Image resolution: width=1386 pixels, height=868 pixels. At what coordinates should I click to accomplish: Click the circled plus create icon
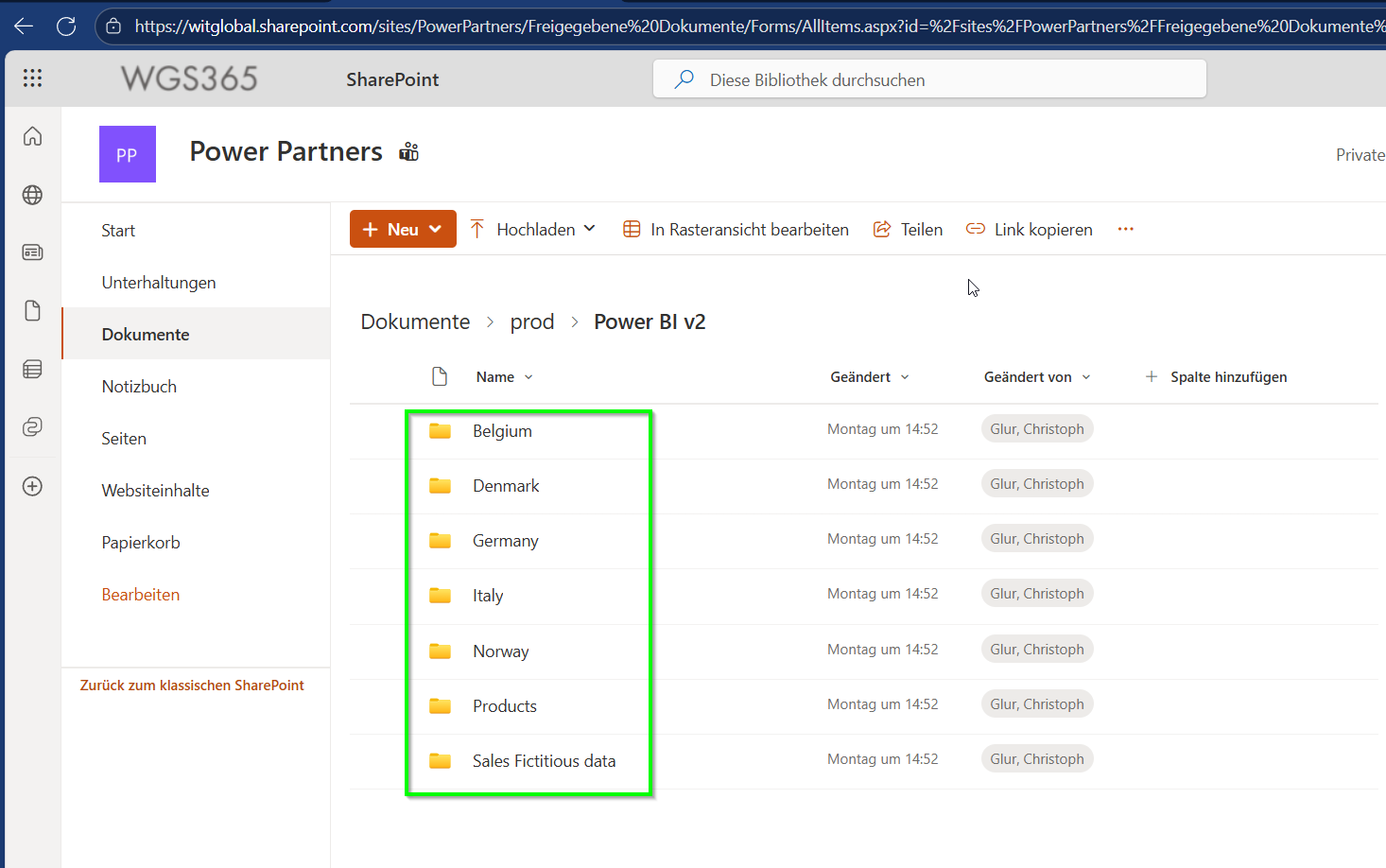pyautogui.click(x=32, y=486)
